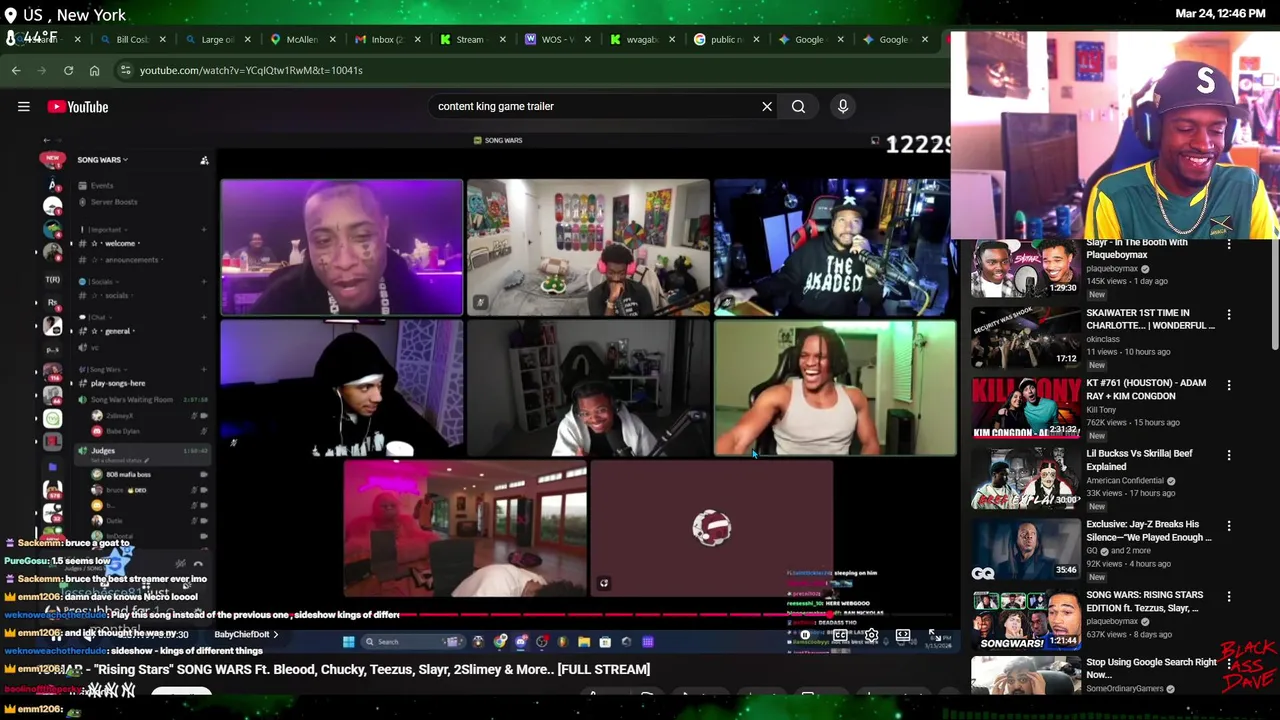Toggle theater mode in the player

coord(903,635)
